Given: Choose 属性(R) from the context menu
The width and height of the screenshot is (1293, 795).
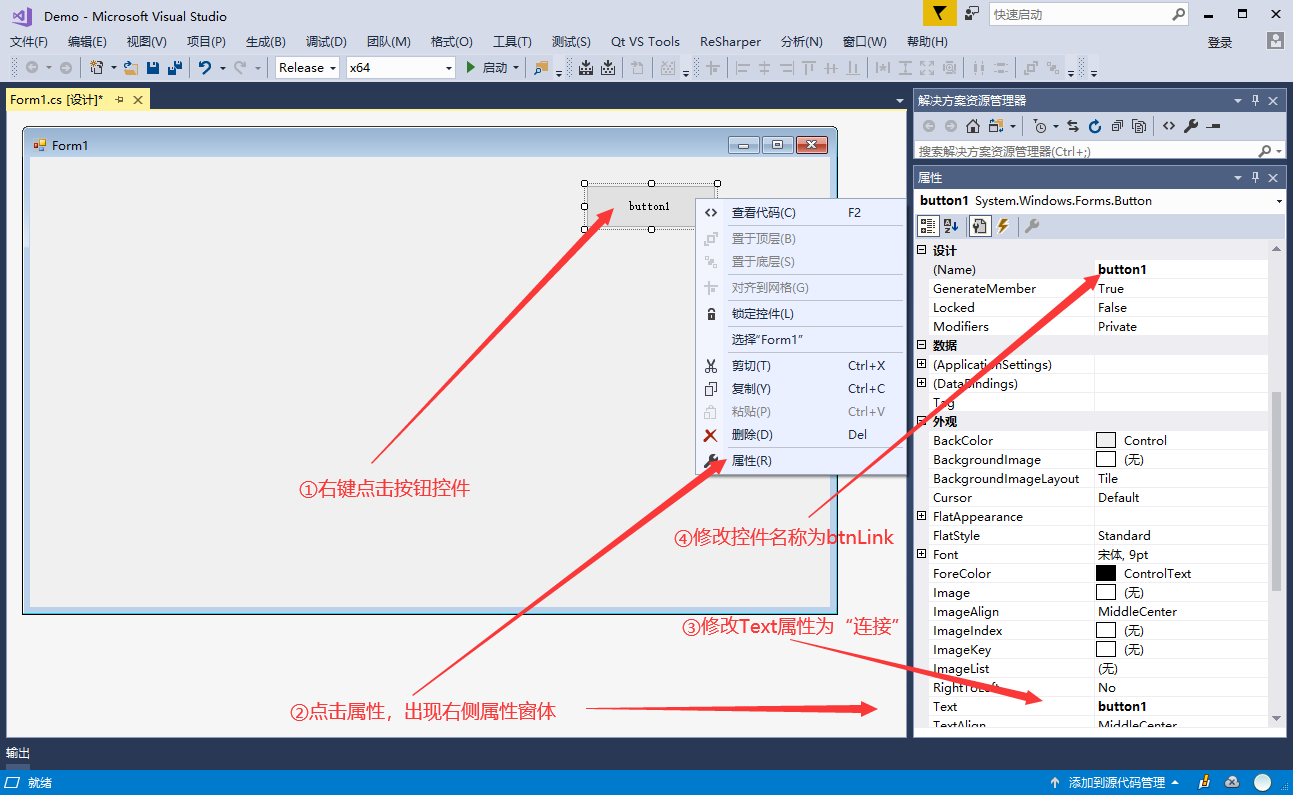Looking at the screenshot, I should [751, 461].
